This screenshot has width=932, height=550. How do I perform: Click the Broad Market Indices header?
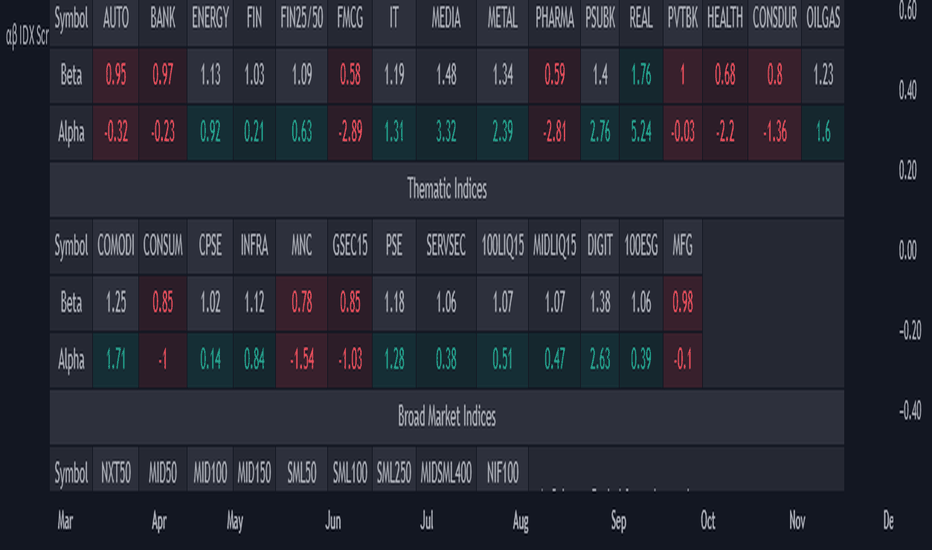(x=447, y=416)
